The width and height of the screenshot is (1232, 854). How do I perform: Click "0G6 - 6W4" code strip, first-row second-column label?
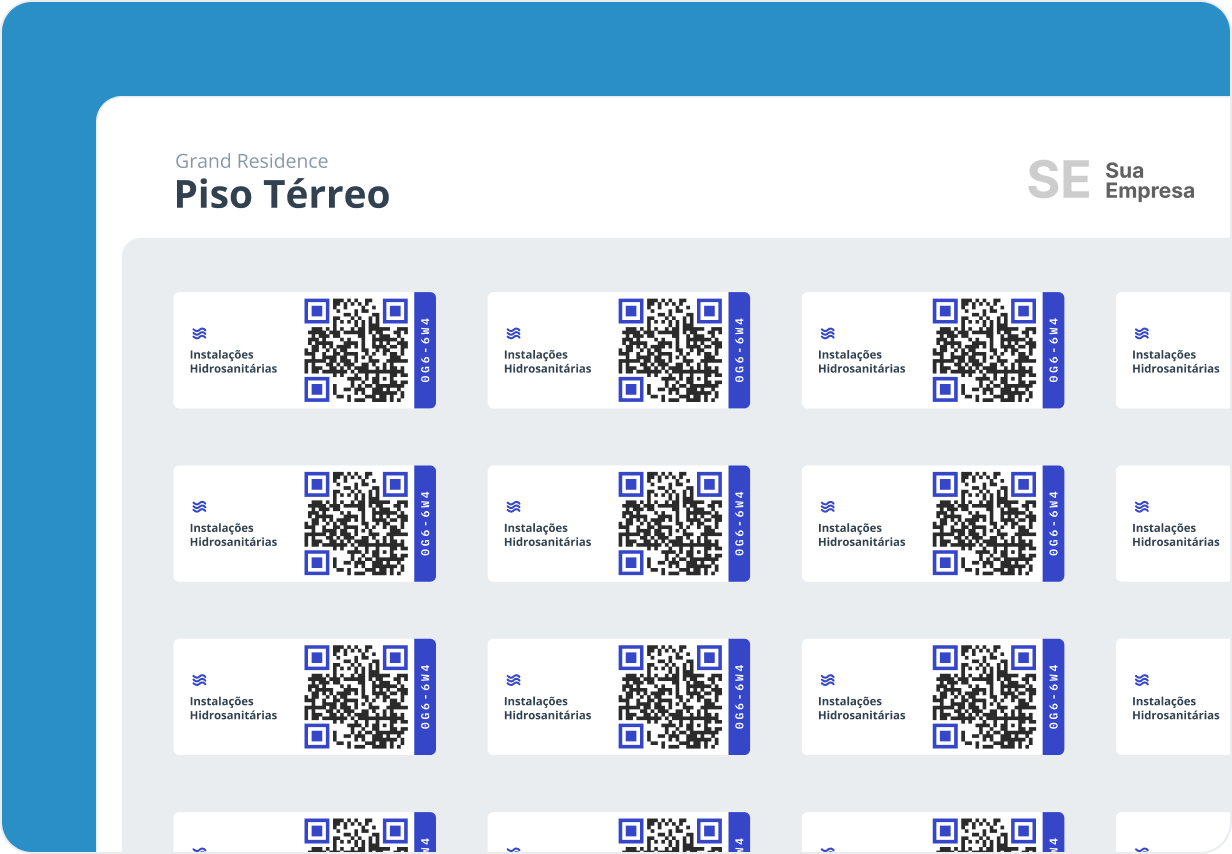coord(739,350)
